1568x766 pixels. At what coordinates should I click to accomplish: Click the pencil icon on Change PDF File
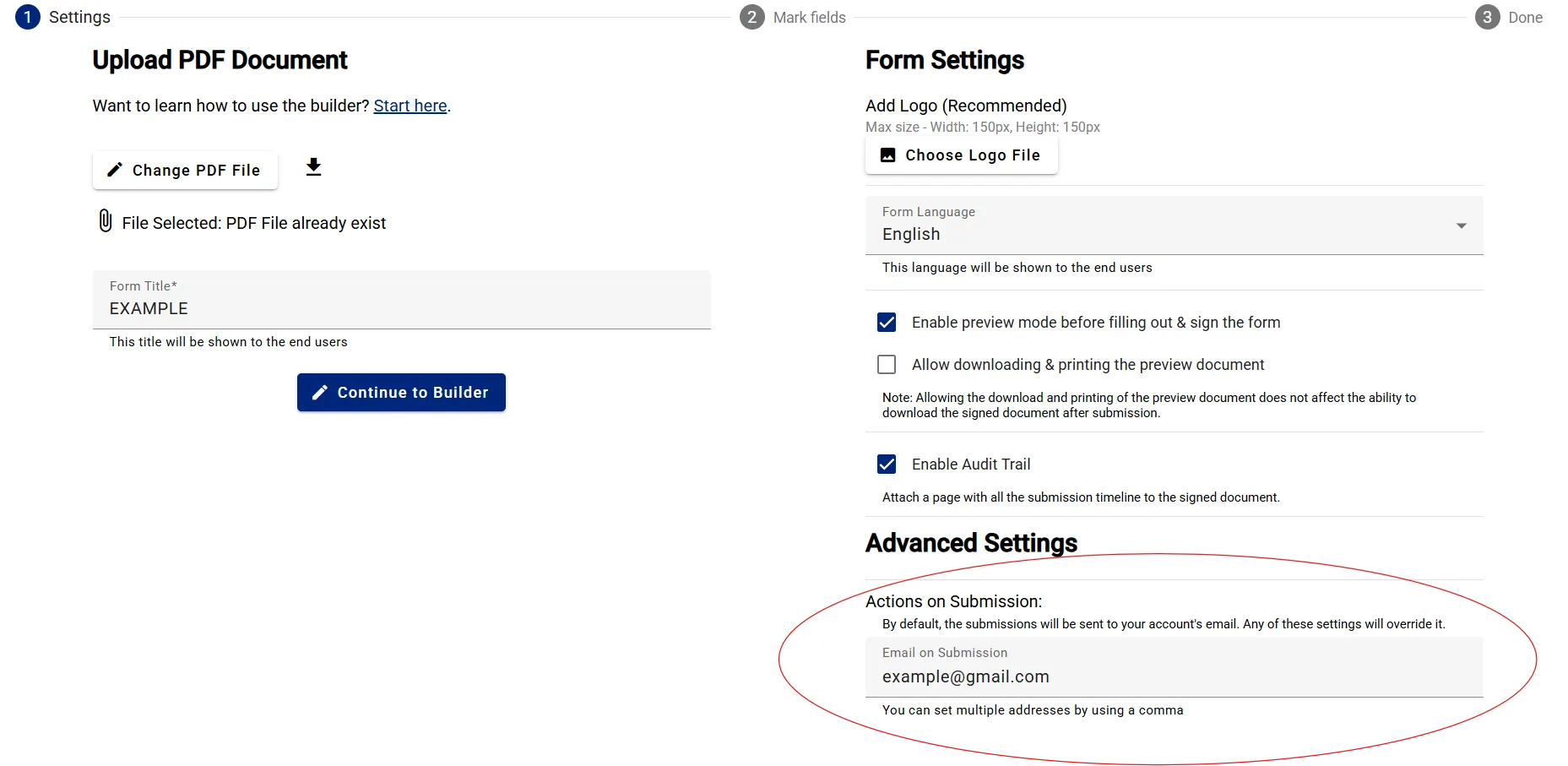[116, 170]
